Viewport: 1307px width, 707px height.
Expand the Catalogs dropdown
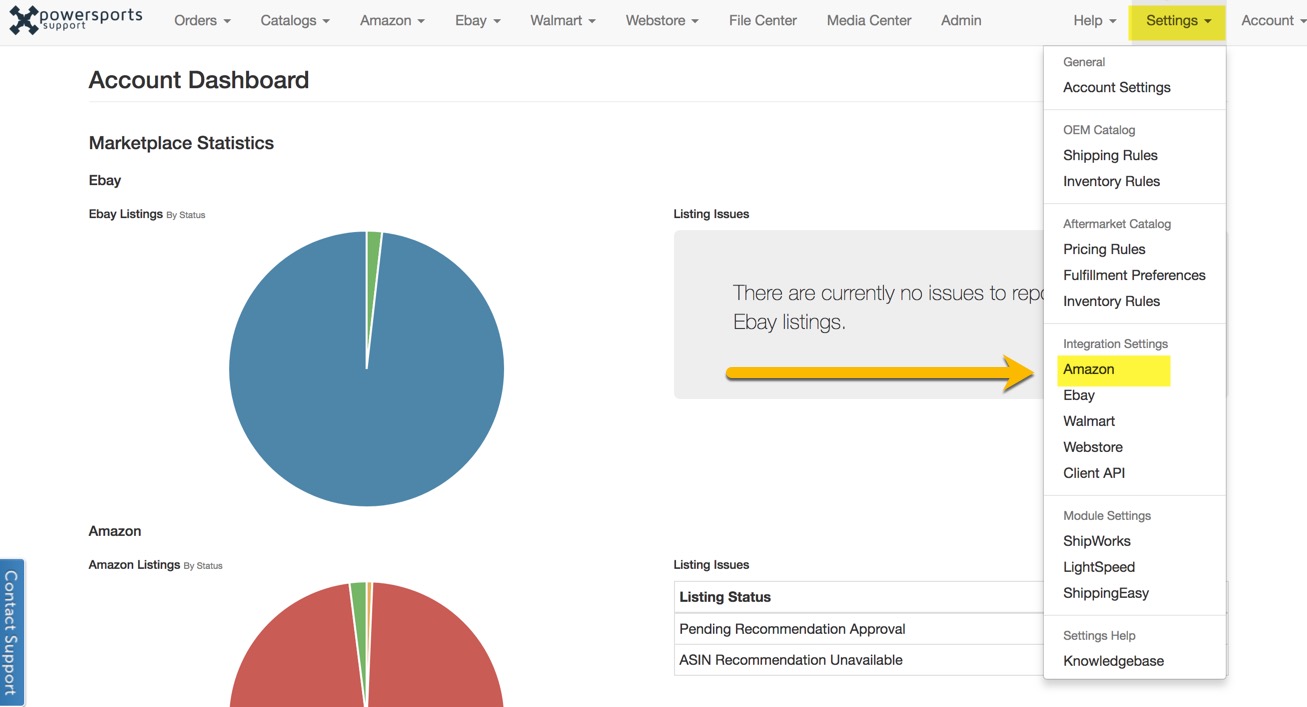pos(295,20)
